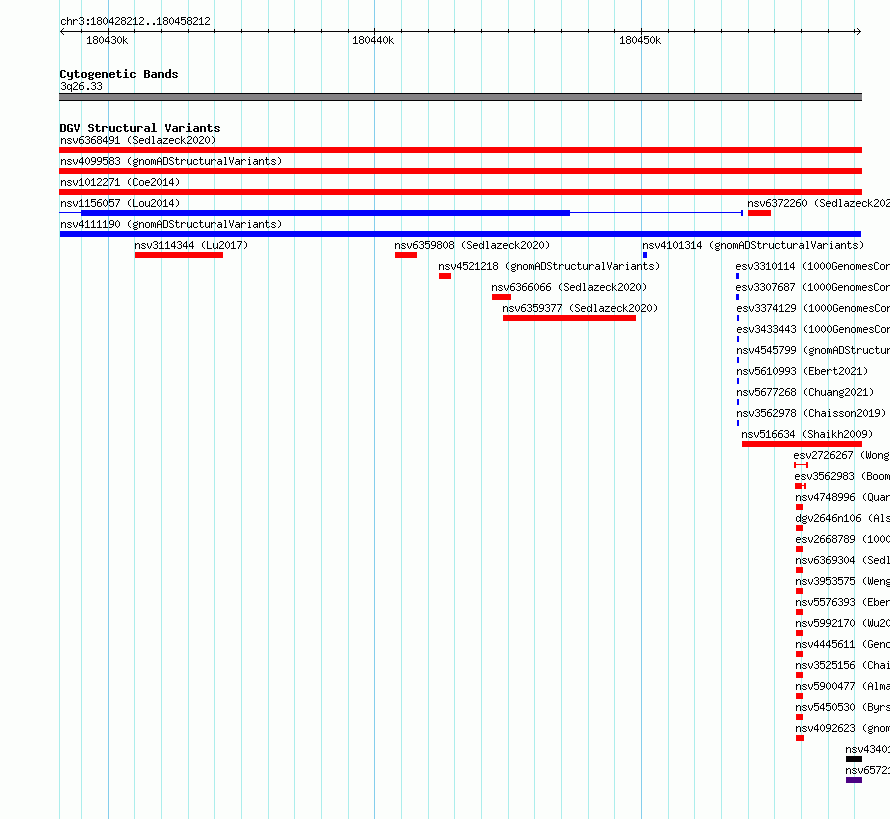Open nsv3562978 (Chaisson2019) label

click(x=811, y=413)
